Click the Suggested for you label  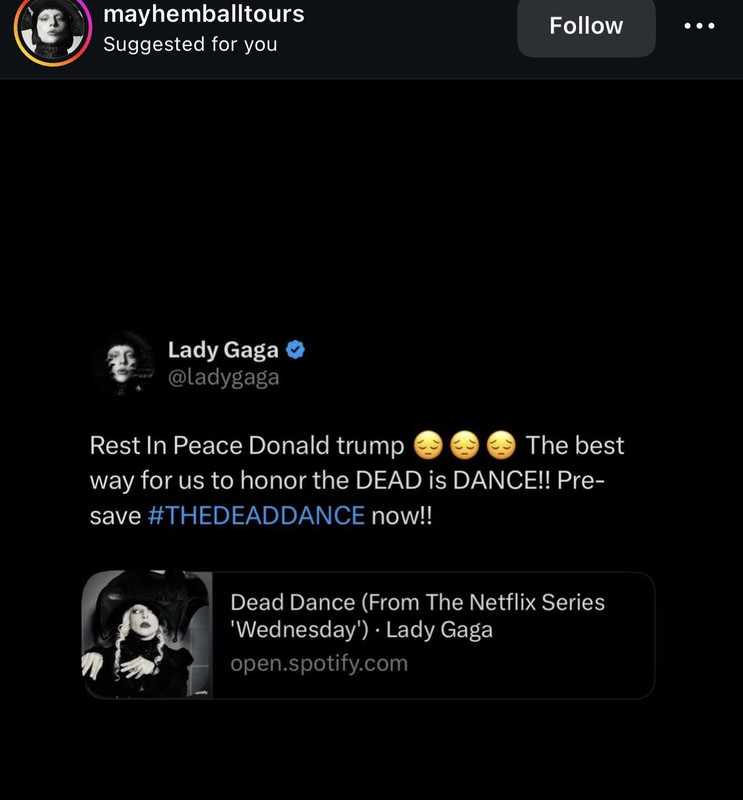tap(190, 44)
